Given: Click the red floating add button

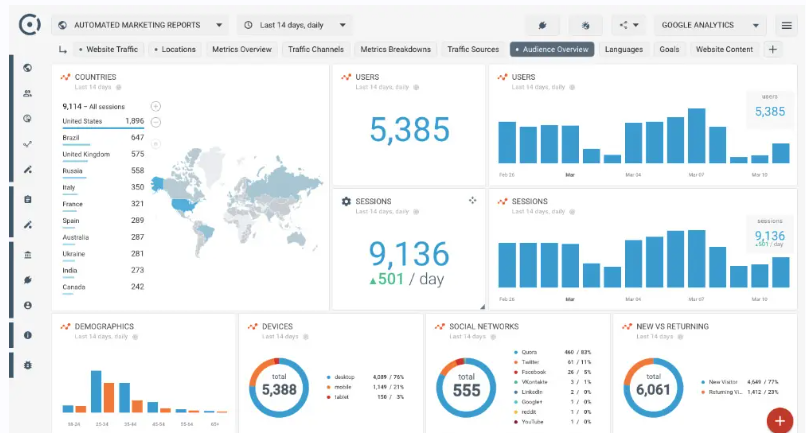Looking at the screenshot, I should (x=780, y=421).
